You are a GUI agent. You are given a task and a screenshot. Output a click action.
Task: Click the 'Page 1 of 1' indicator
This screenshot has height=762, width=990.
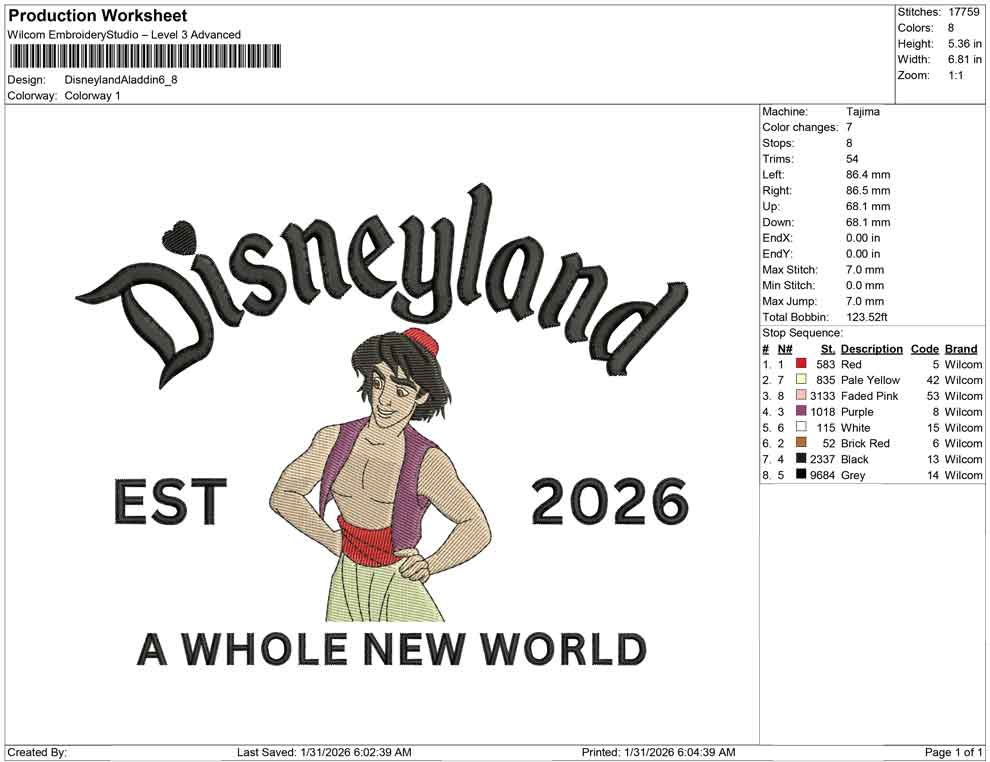point(953,753)
